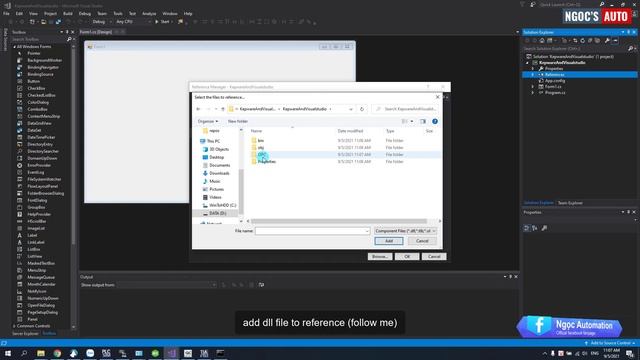Sort by the Date modified column header
This screenshot has height=360, width=640.
click(x=350, y=131)
